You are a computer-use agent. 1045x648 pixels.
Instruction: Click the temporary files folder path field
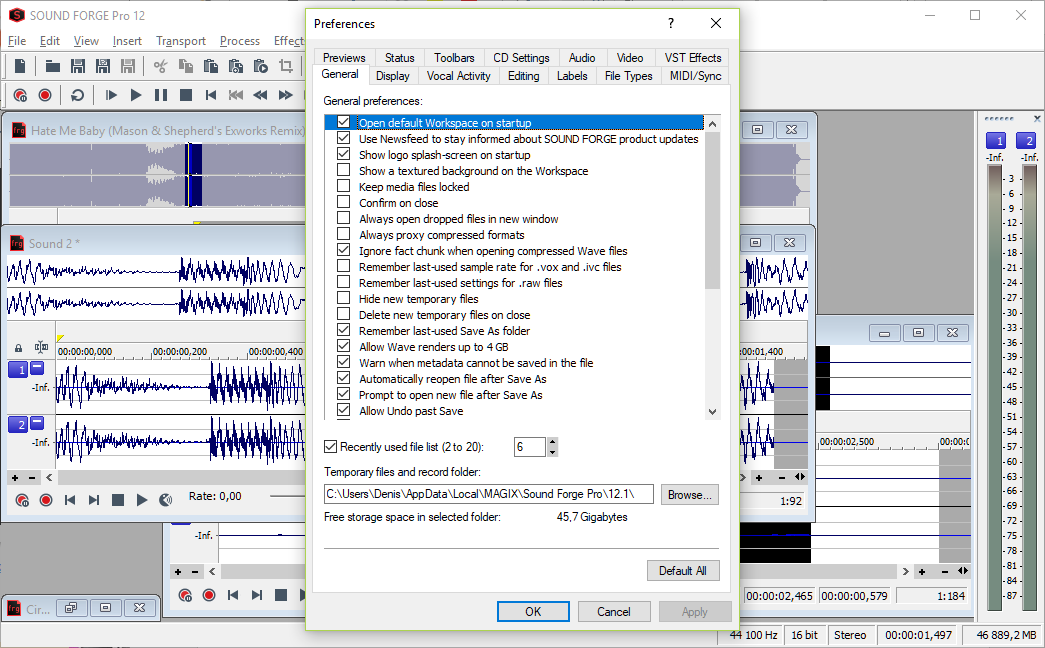489,494
